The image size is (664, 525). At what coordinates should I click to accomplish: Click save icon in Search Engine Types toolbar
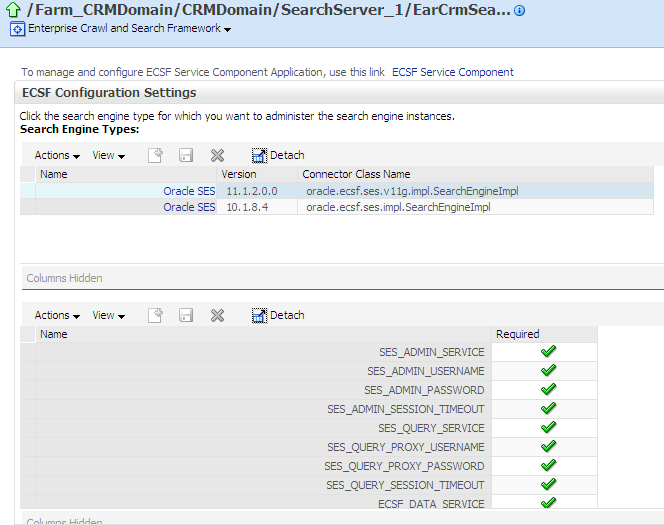[186, 155]
